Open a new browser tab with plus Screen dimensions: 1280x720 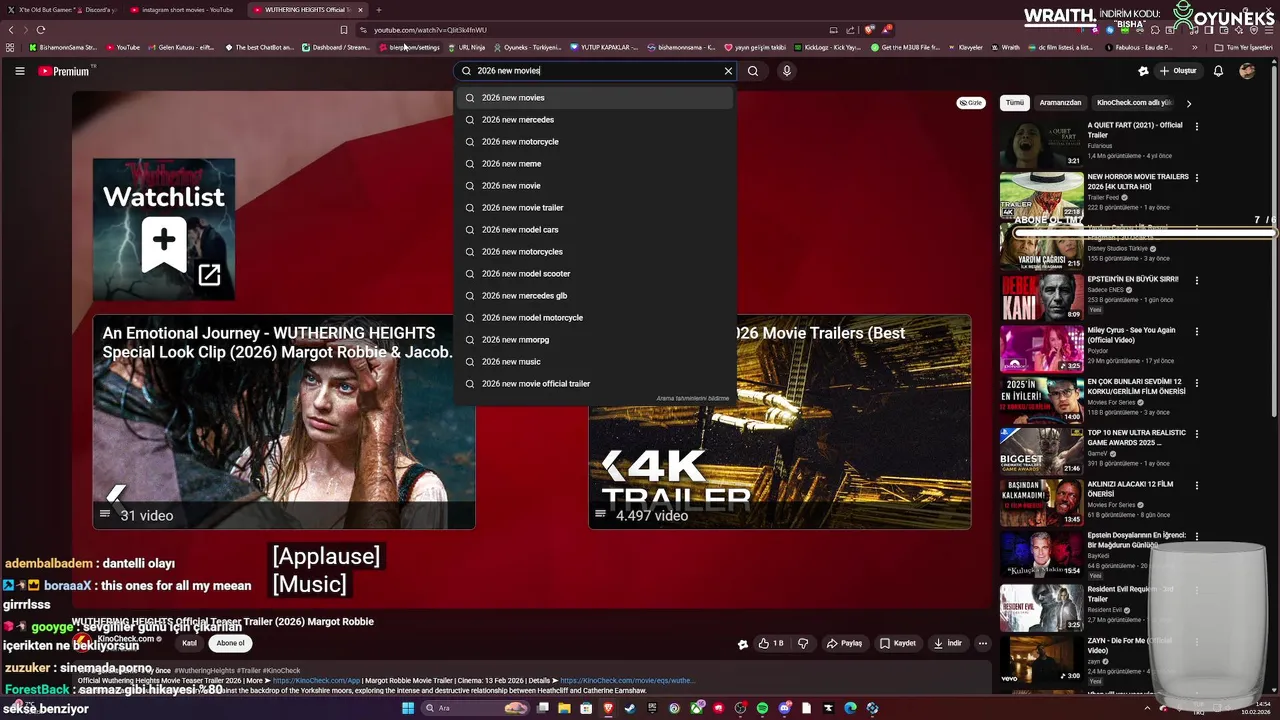tap(379, 10)
